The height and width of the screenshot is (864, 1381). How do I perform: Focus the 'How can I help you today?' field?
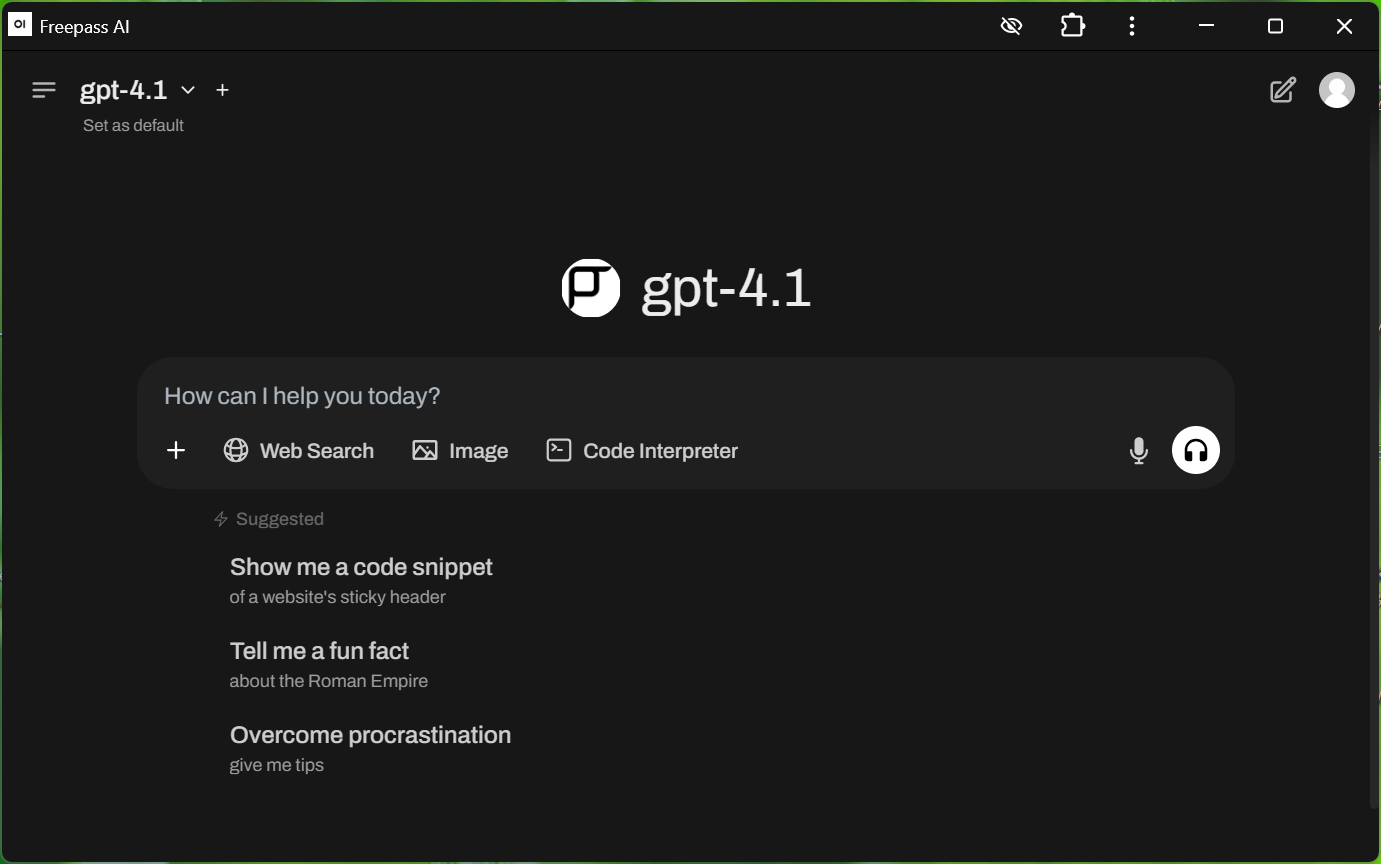point(685,396)
